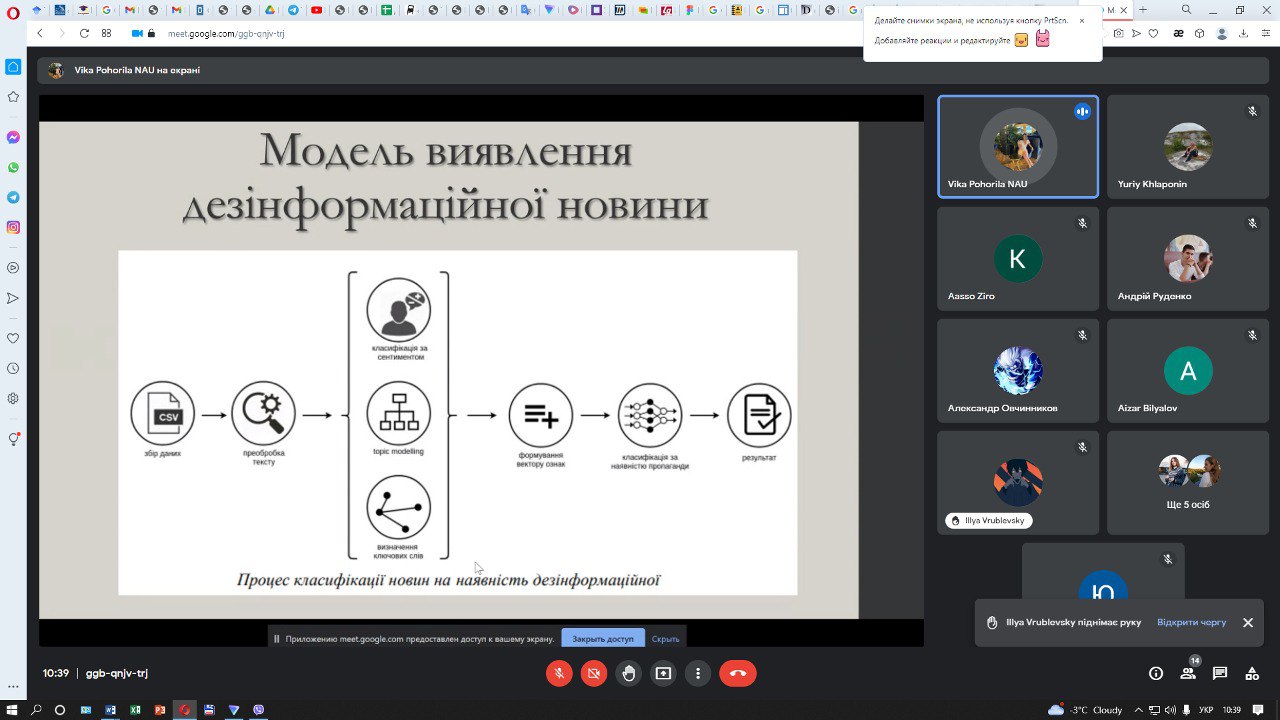Click the address bar showing meet.google.com

[400, 33]
